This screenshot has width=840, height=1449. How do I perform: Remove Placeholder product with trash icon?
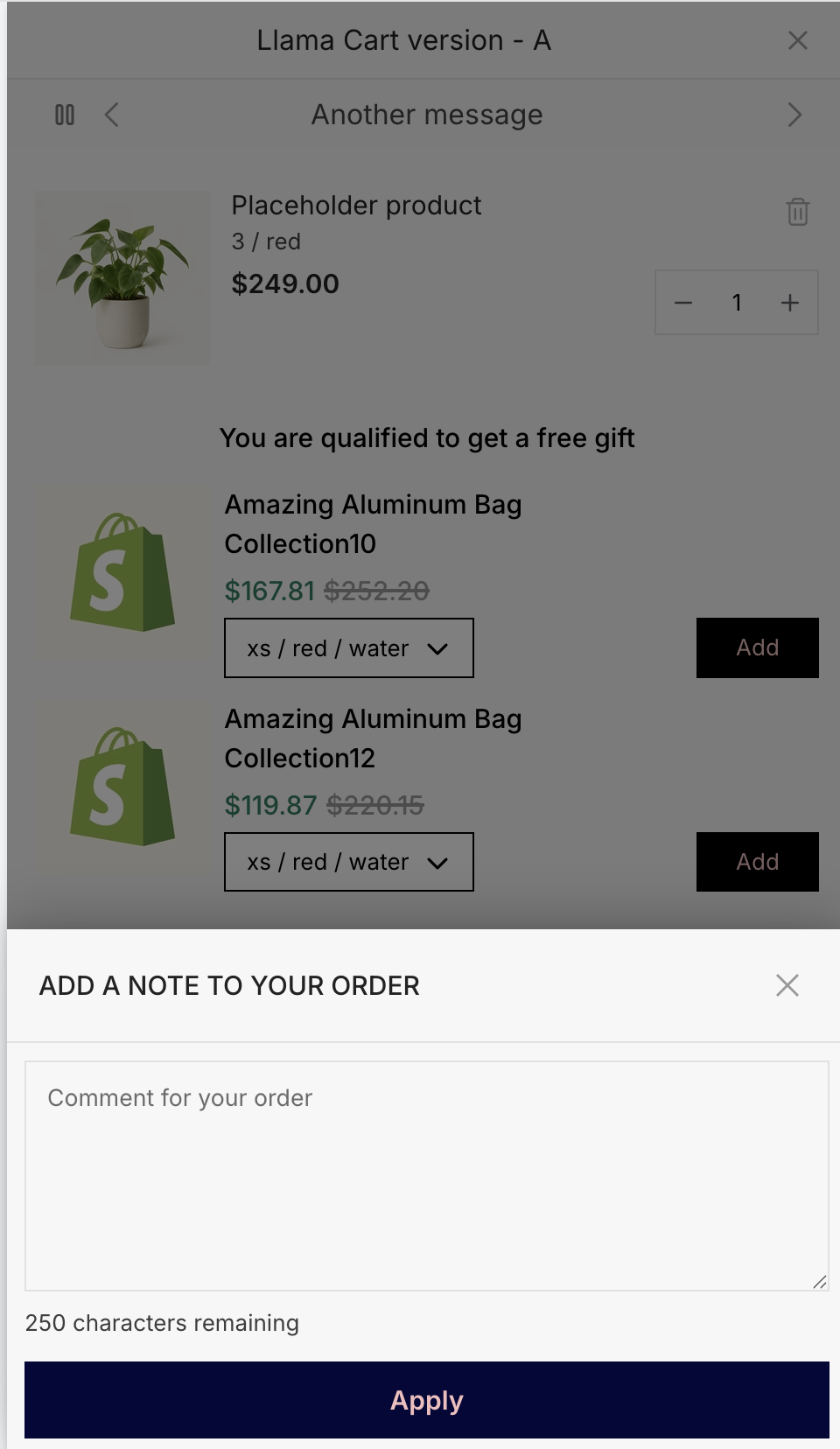pos(797,212)
